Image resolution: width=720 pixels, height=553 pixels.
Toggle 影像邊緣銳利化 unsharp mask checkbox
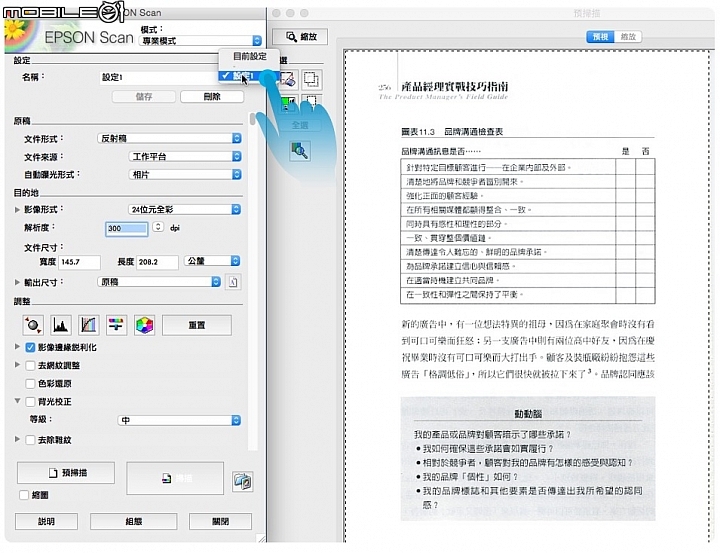[x=30, y=347]
